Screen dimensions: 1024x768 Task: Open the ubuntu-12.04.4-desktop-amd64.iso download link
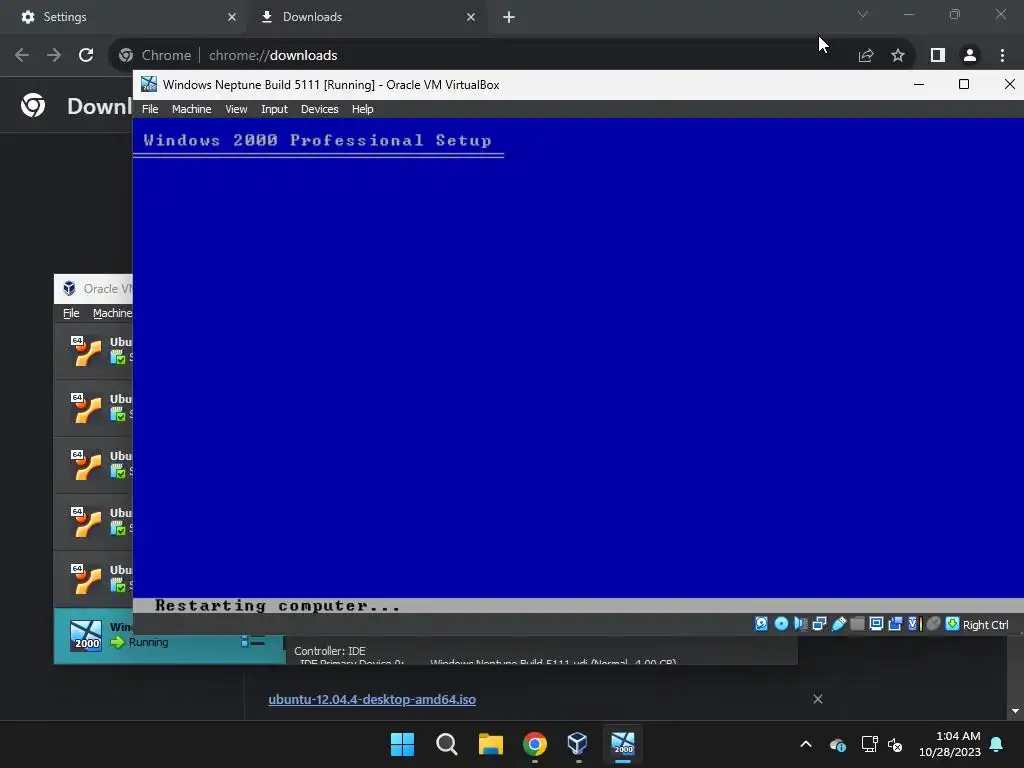(x=372, y=699)
